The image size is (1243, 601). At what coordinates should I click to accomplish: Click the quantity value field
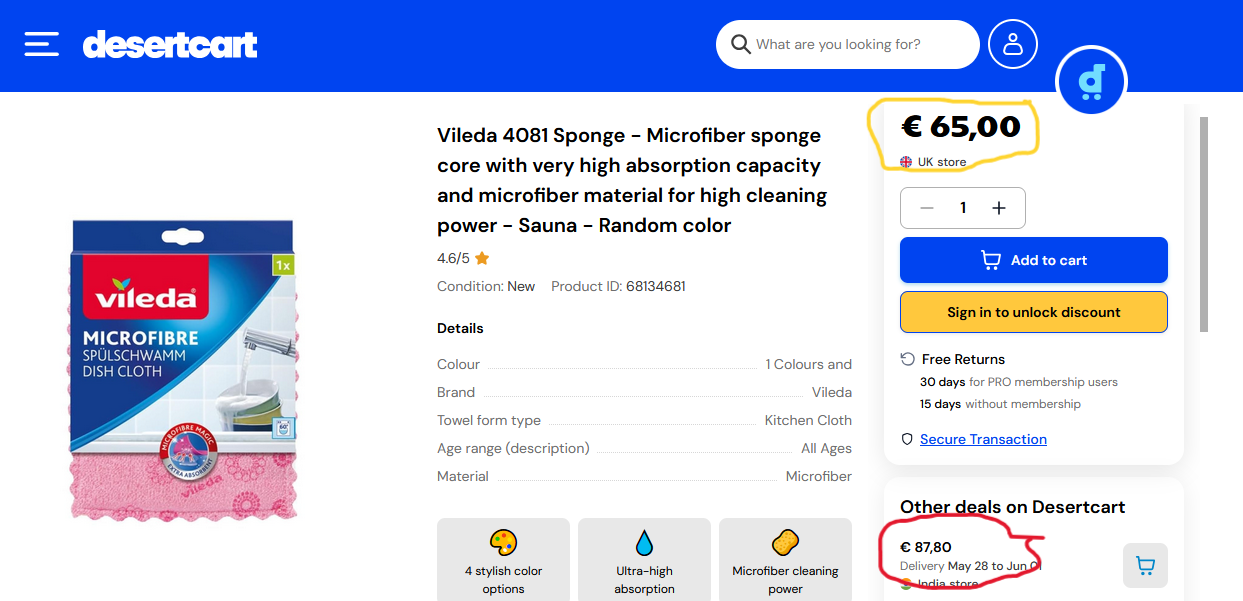pyautogui.click(x=963, y=208)
